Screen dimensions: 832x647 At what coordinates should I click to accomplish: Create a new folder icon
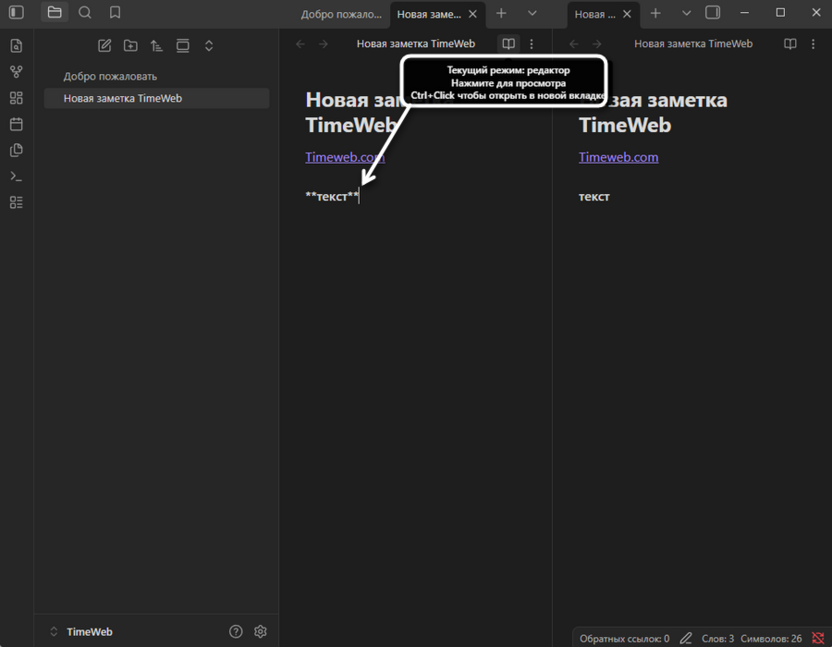click(131, 46)
